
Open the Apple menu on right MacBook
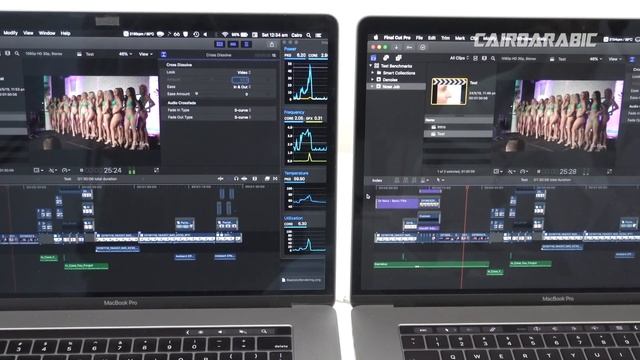point(375,37)
